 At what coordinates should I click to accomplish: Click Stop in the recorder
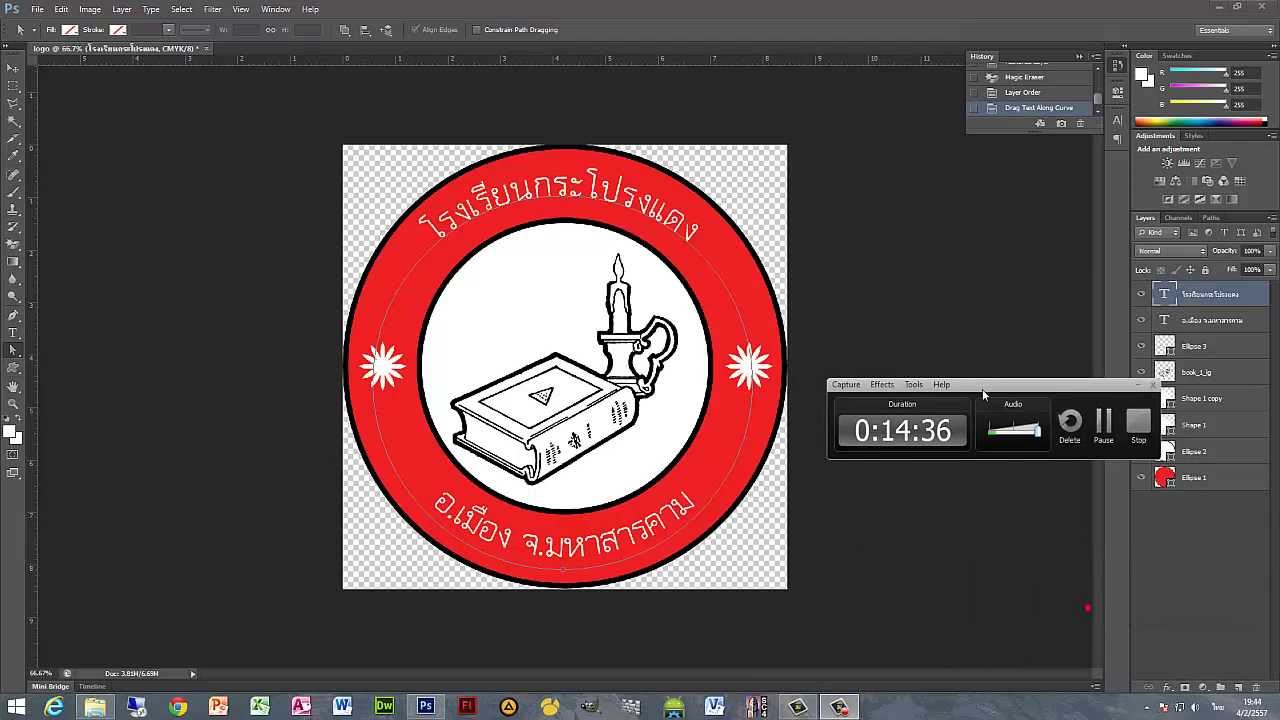(1138, 427)
